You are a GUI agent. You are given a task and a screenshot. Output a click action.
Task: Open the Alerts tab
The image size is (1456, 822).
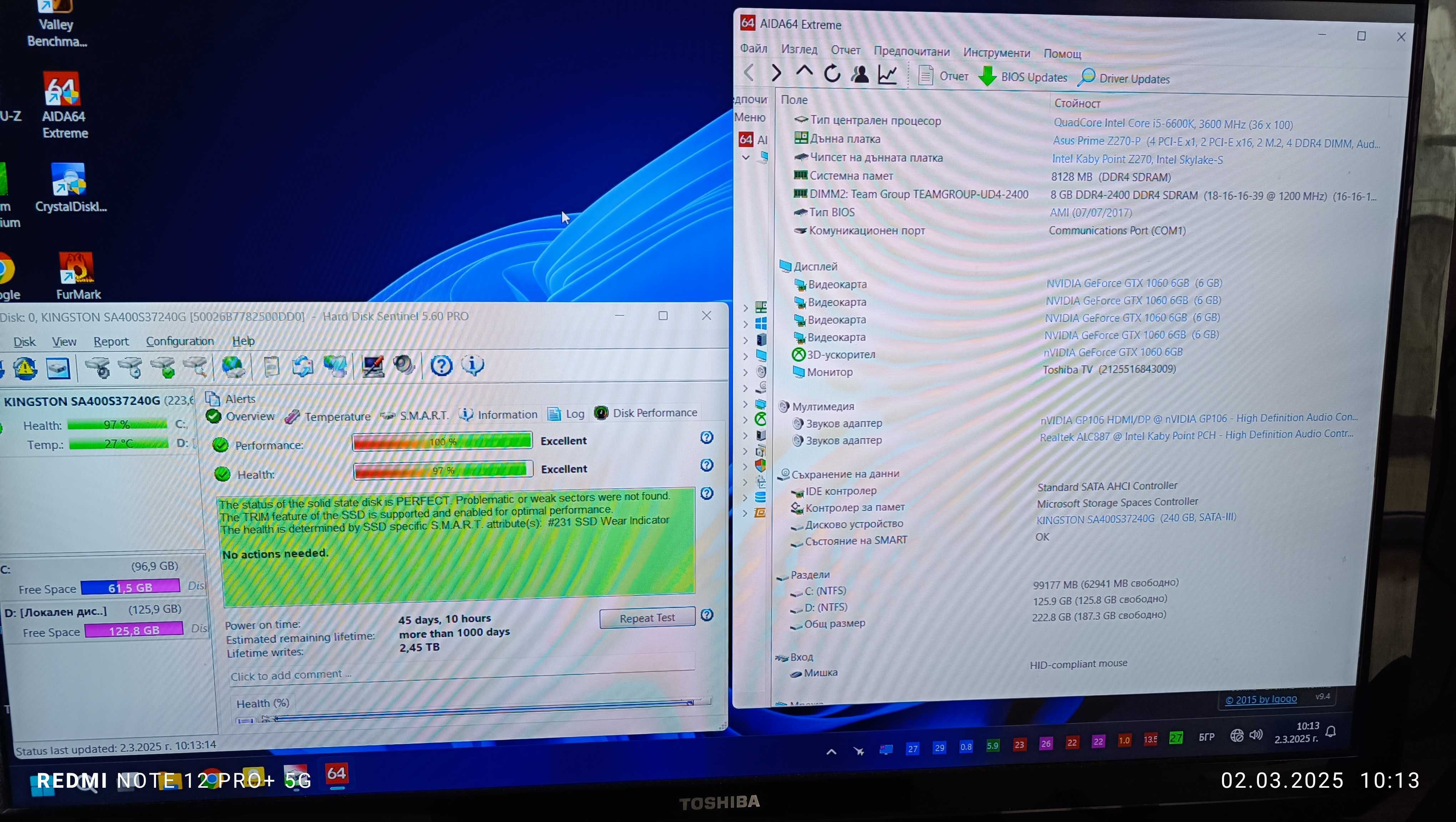pyautogui.click(x=231, y=399)
